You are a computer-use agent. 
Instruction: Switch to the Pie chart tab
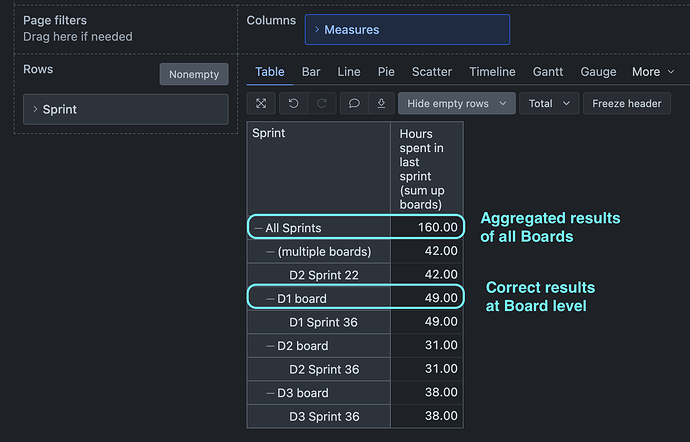click(x=386, y=72)
